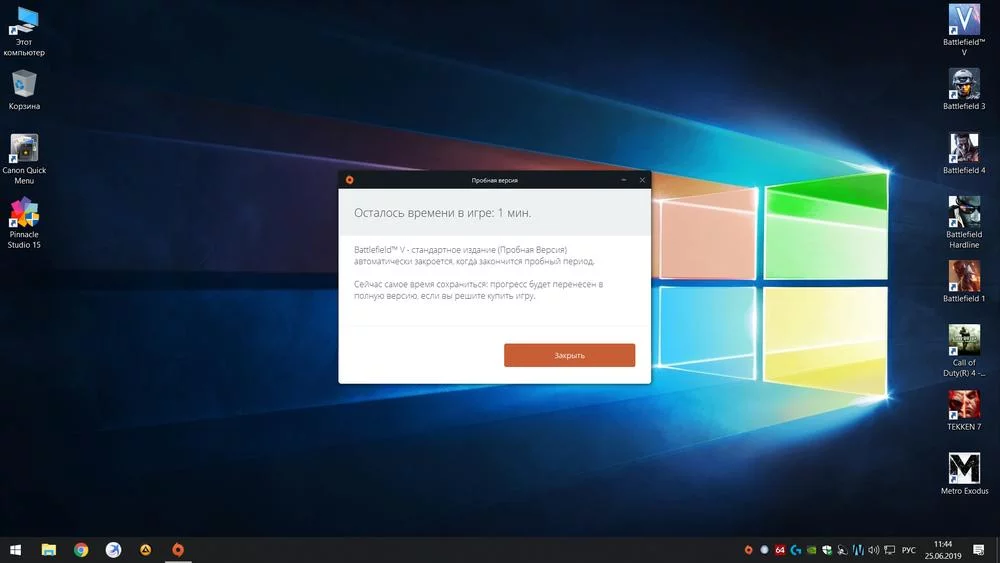
Task: Select Call of Duty 4 desktop shortcut
Action: point(964,351)
